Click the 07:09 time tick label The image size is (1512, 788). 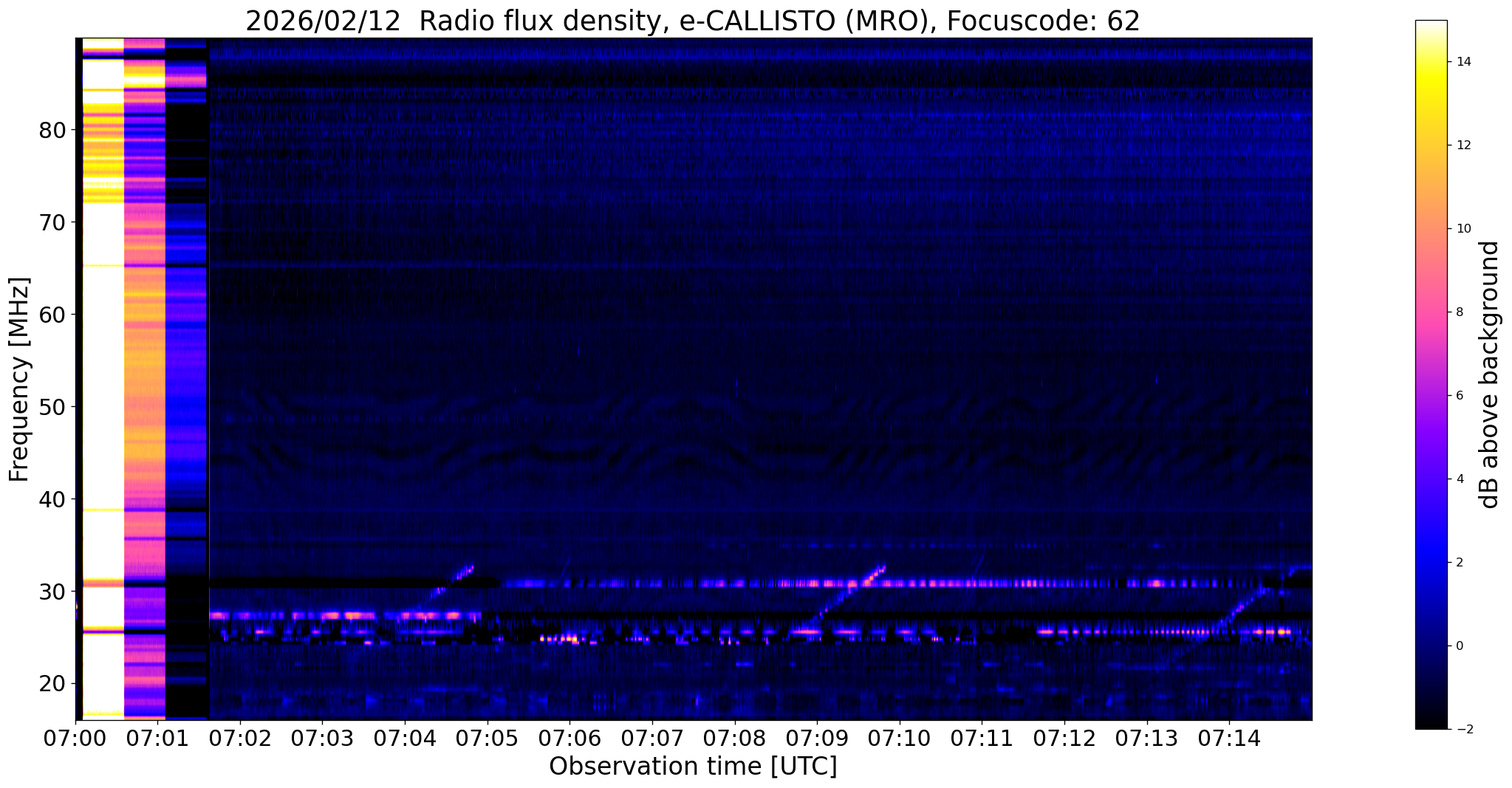[x=817, y=738]
